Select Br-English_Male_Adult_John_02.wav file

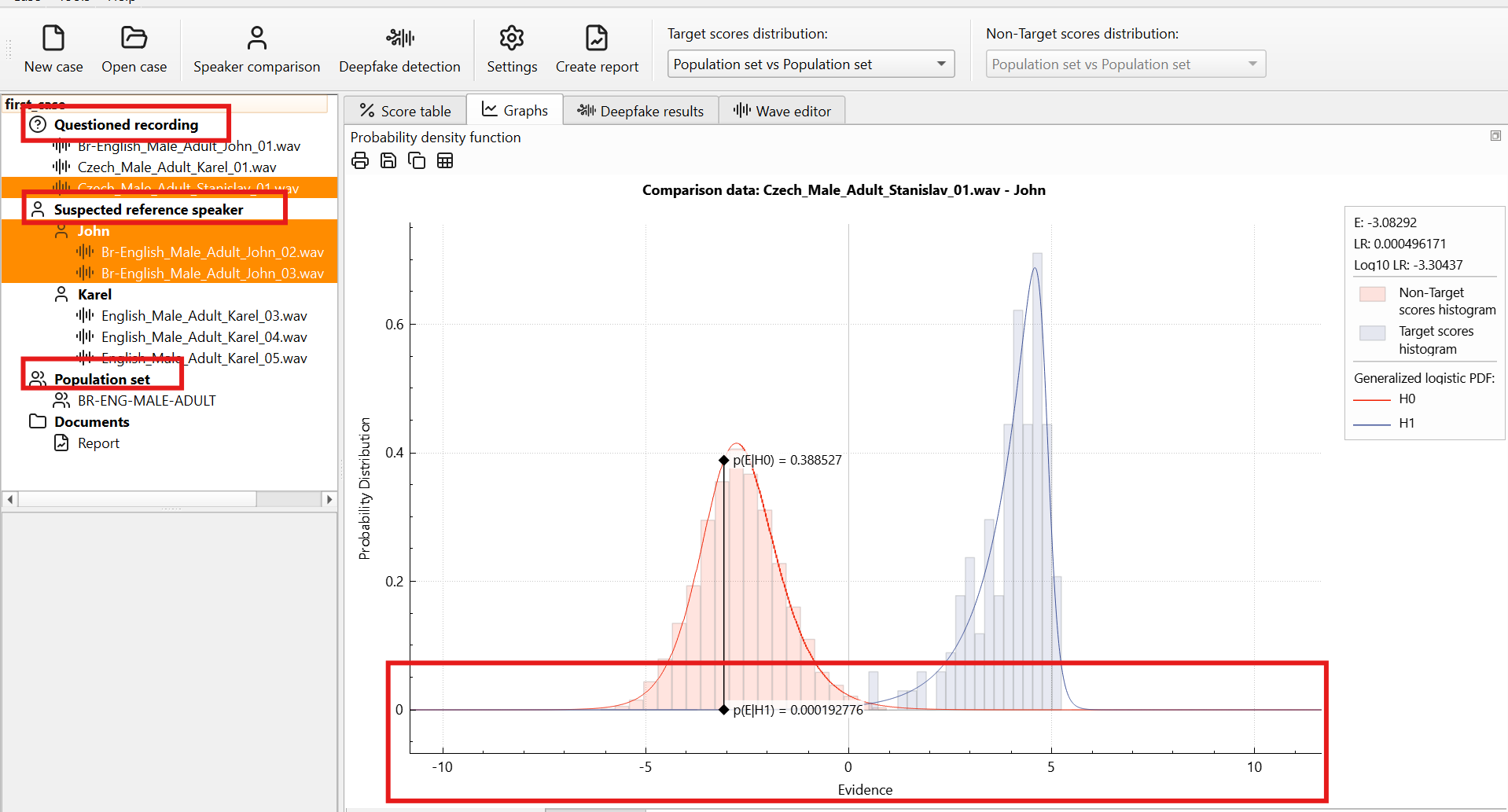coord(212,252)
